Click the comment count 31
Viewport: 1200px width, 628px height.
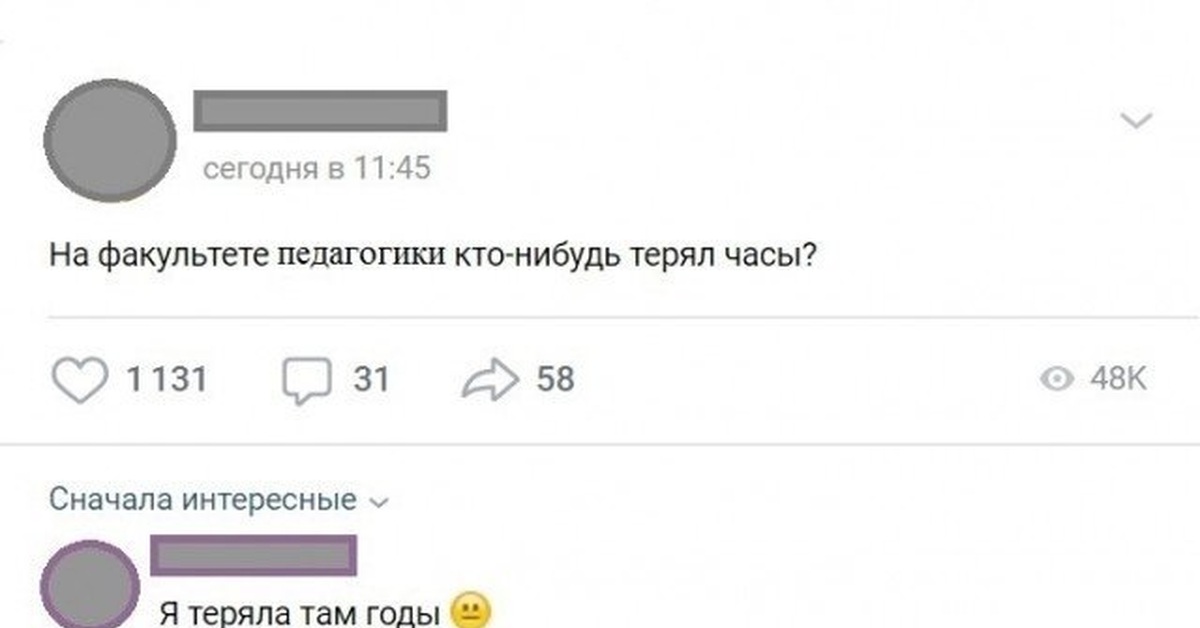pyautogui.click(x=370, y=380)
